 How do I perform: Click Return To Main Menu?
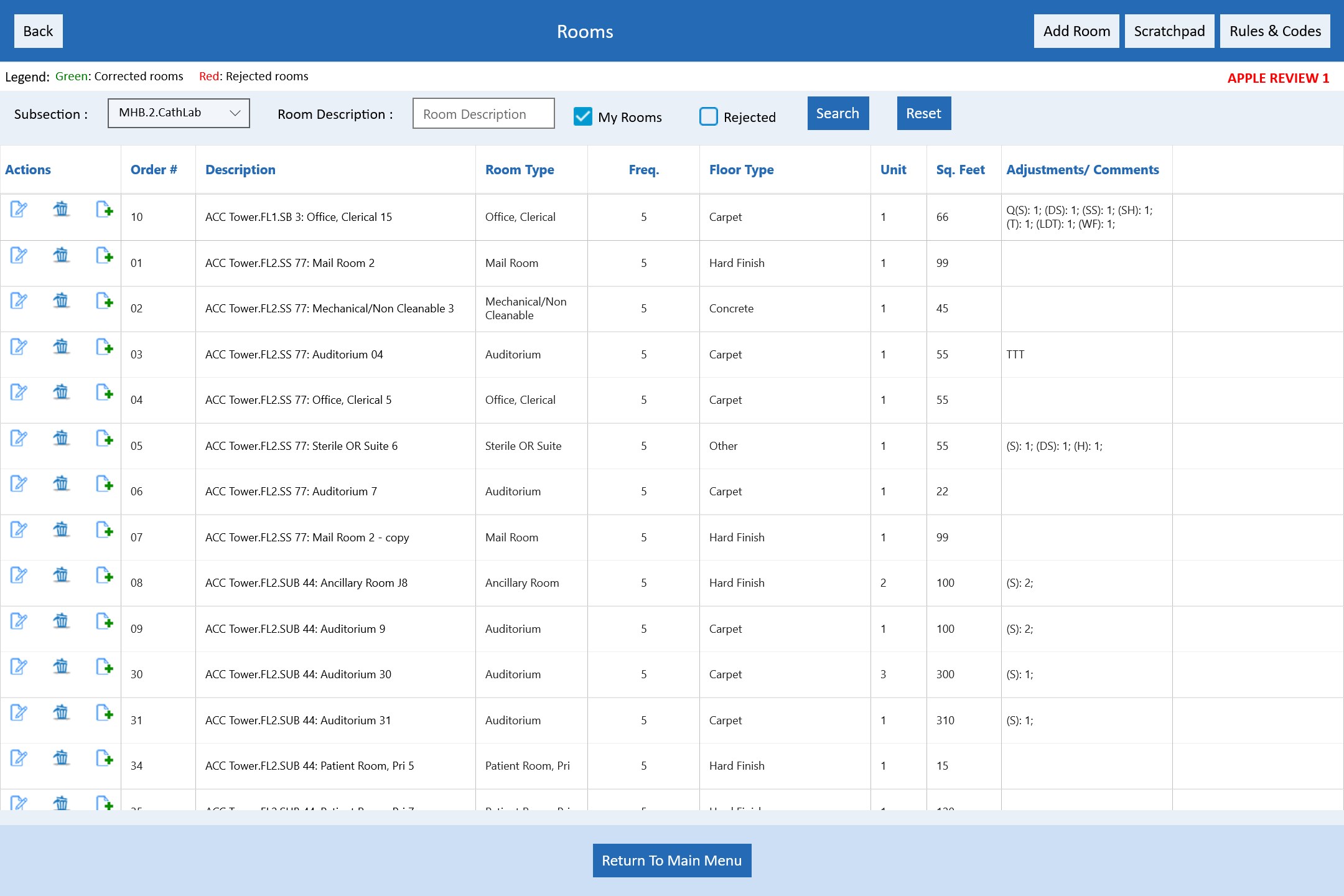pos(671,861)
